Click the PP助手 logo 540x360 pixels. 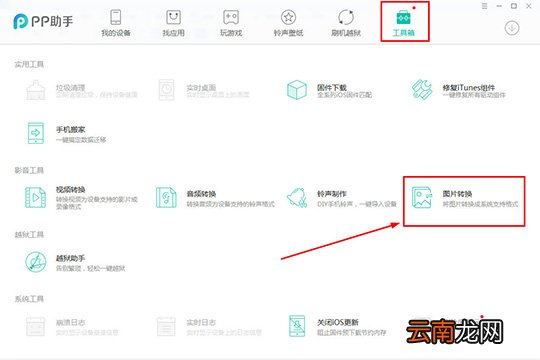pos(43,21)
